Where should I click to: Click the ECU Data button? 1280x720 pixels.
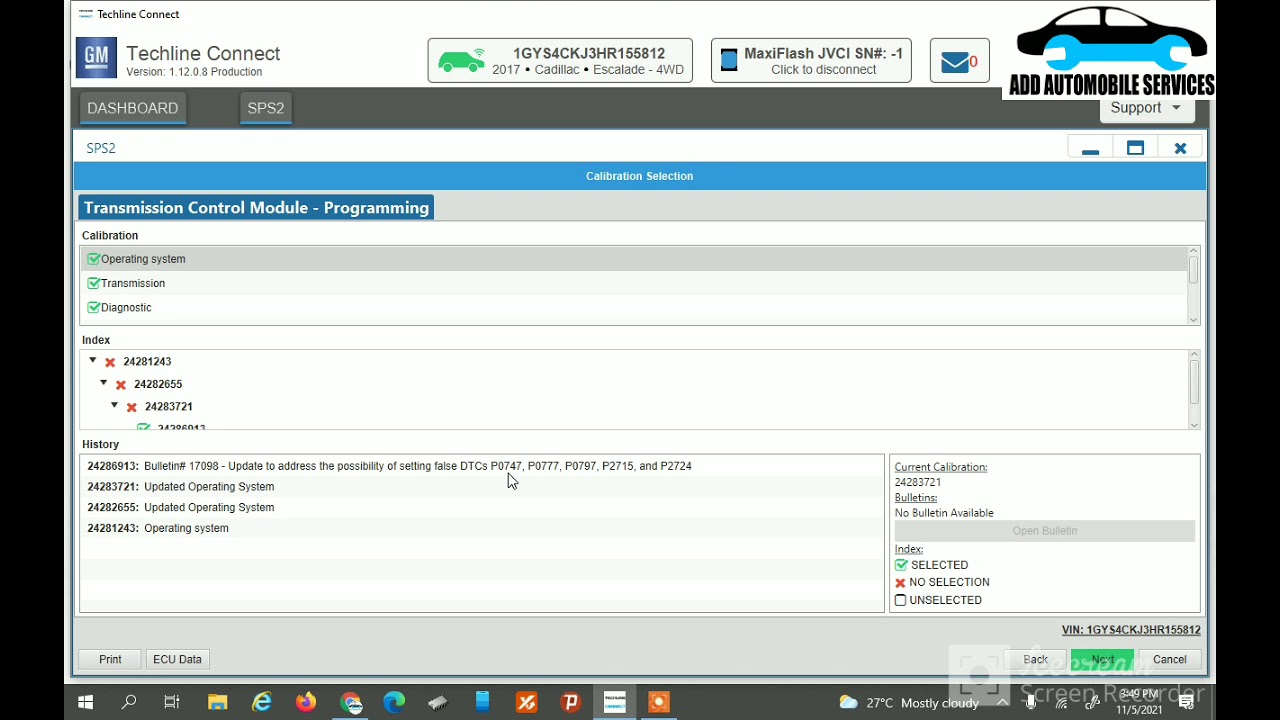click(177, 659)
